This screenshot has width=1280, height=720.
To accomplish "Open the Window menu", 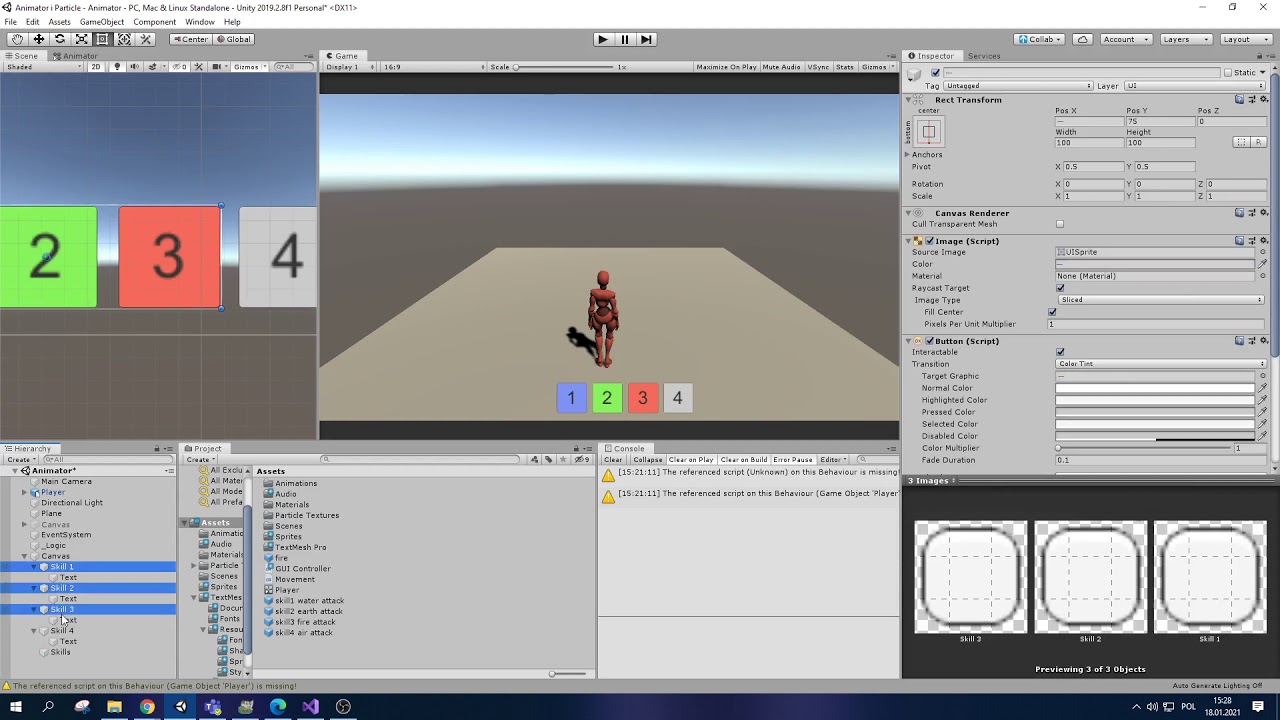I will (199, 22).
